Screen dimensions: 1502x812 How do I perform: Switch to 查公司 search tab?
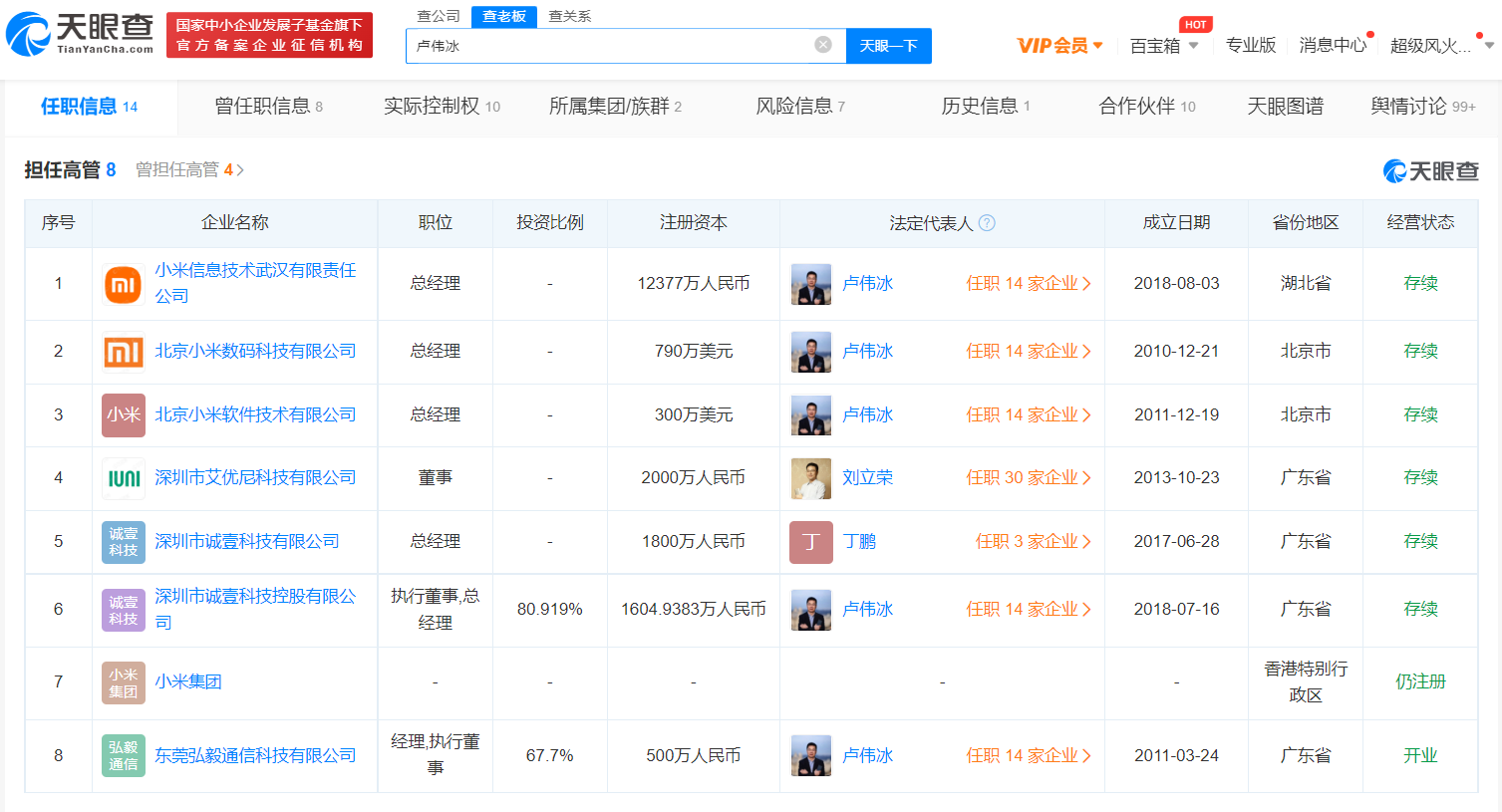pos(439,17)
